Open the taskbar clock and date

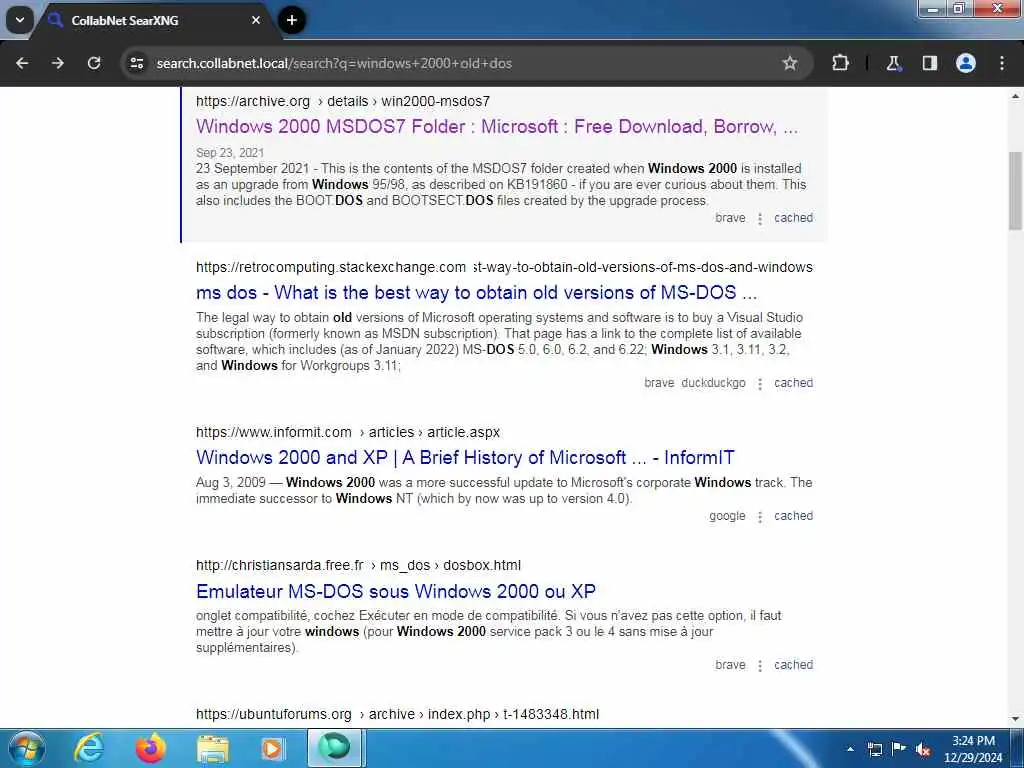[973, 749]
